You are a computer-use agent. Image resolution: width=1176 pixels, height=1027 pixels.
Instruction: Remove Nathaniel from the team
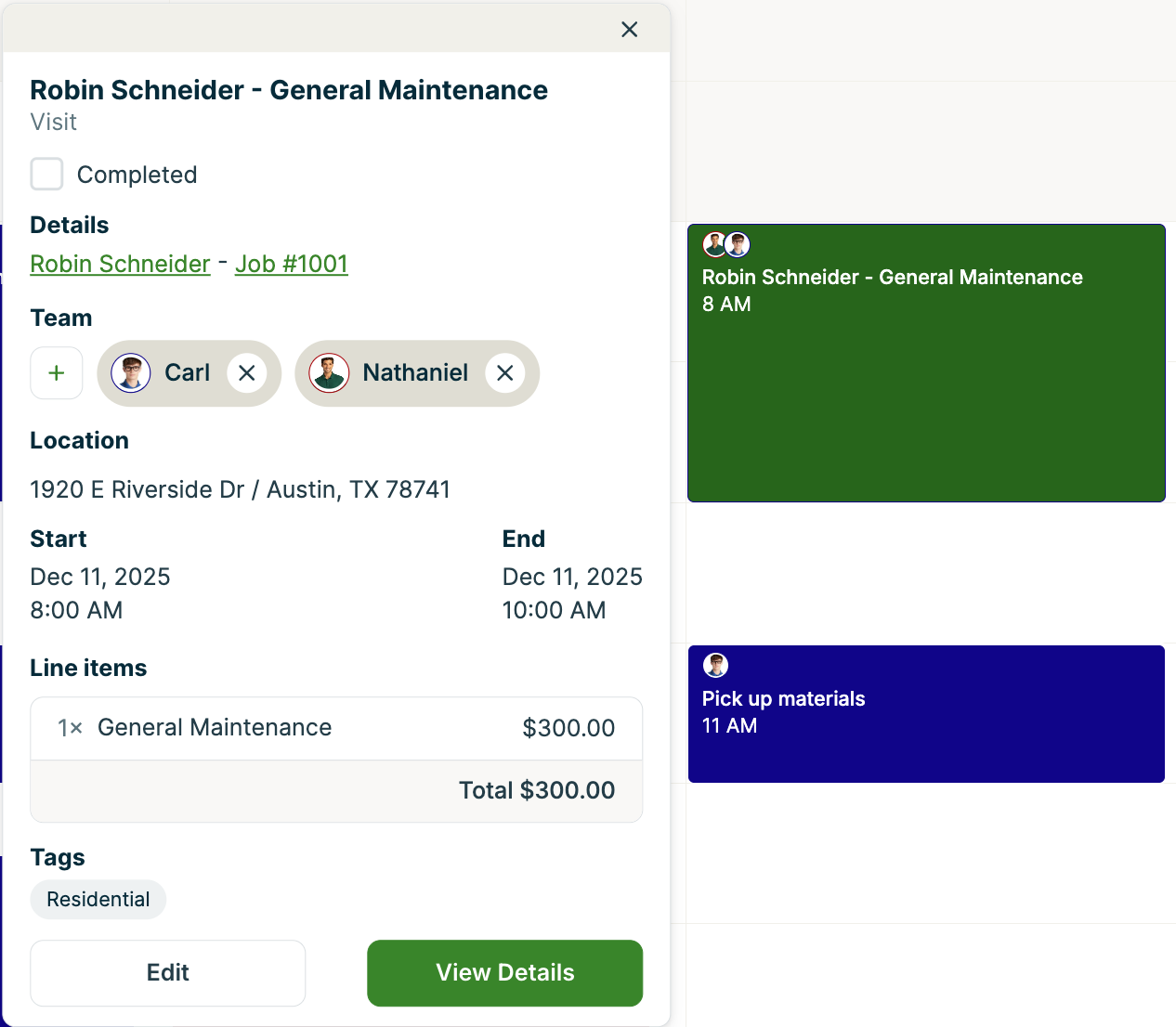[504, 373]
